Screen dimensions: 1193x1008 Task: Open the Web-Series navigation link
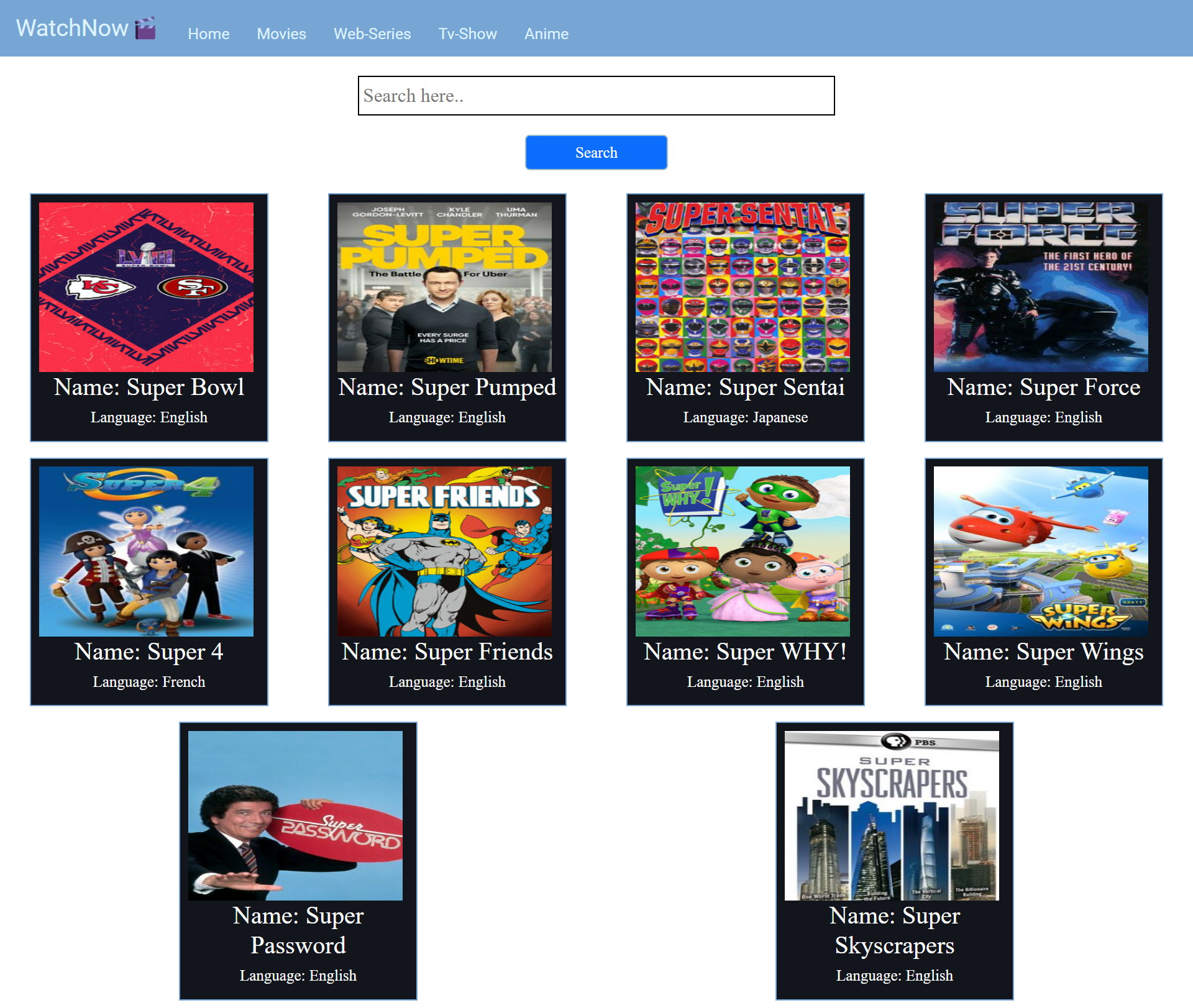pos(372,34)
